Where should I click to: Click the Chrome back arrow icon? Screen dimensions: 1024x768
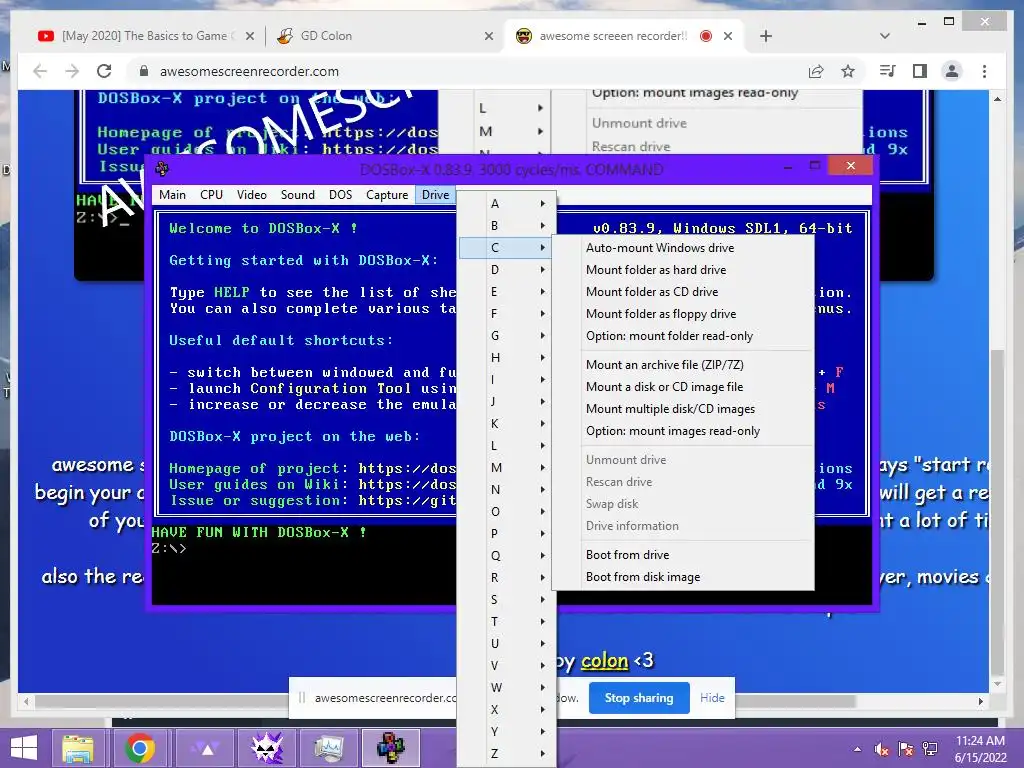40,71
